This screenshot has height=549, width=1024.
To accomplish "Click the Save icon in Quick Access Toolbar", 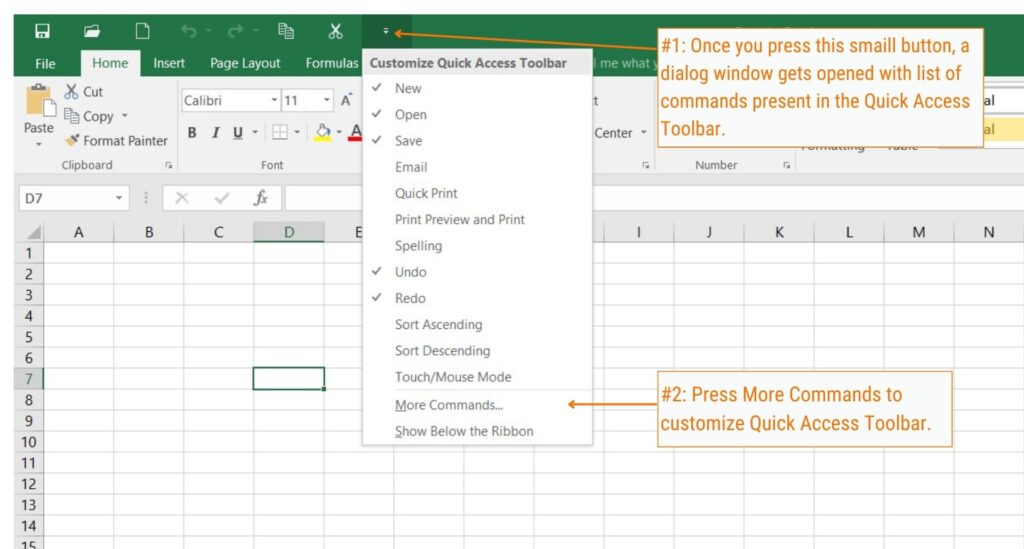I will 42,31.
